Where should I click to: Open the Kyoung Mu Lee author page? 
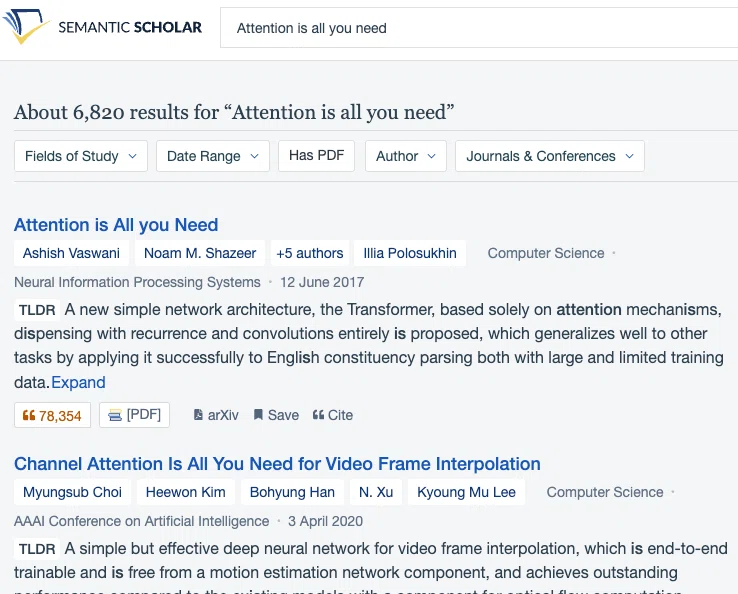click(466, 492)
